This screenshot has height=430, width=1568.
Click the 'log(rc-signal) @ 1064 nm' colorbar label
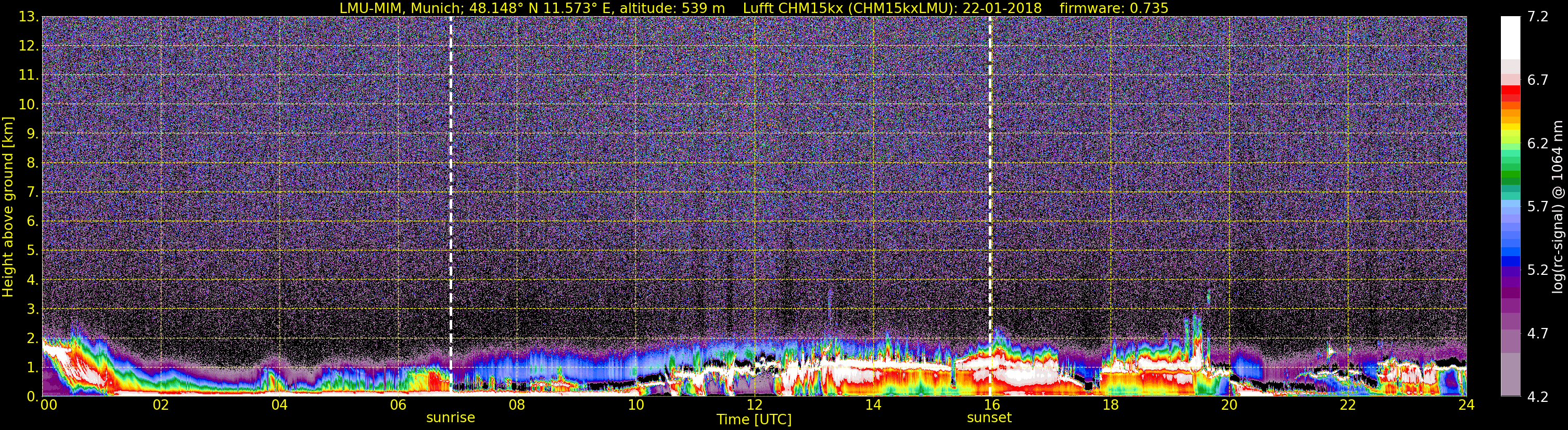click(1559, 207)
